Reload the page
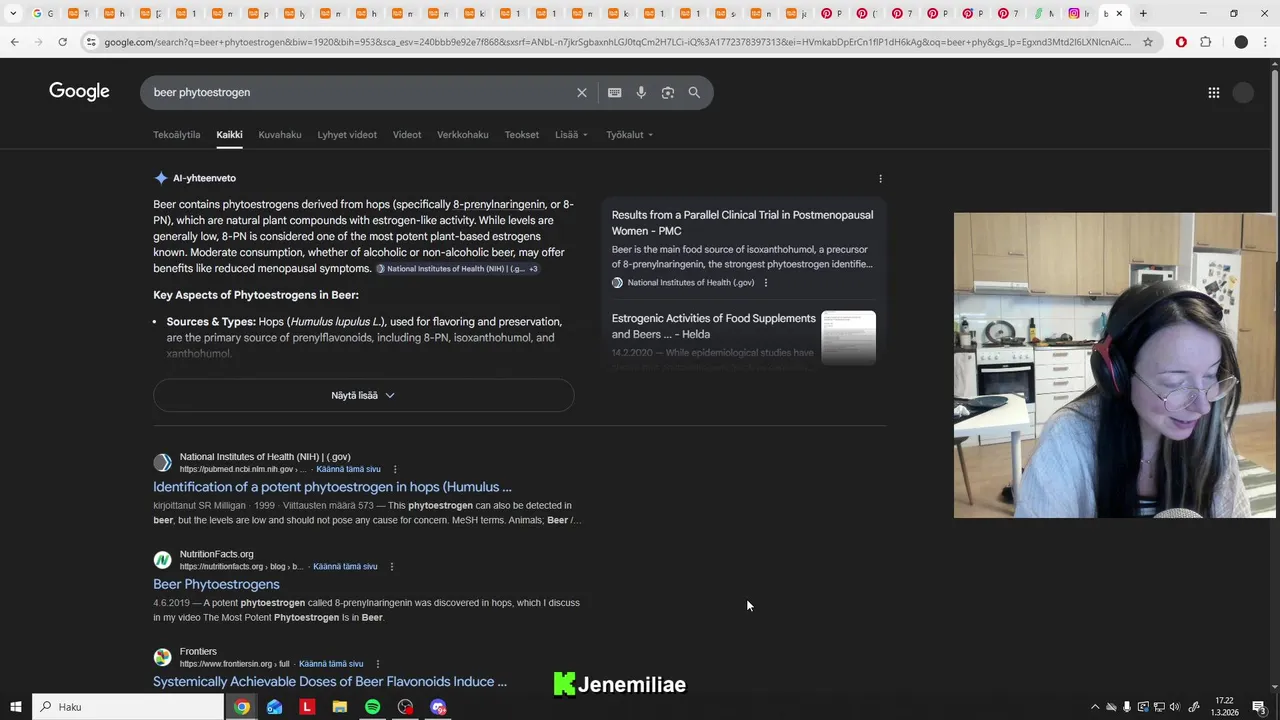Image resolution: width=1280 pixels, height=720 pixels. pyautogui.click(x=62, y=42)
